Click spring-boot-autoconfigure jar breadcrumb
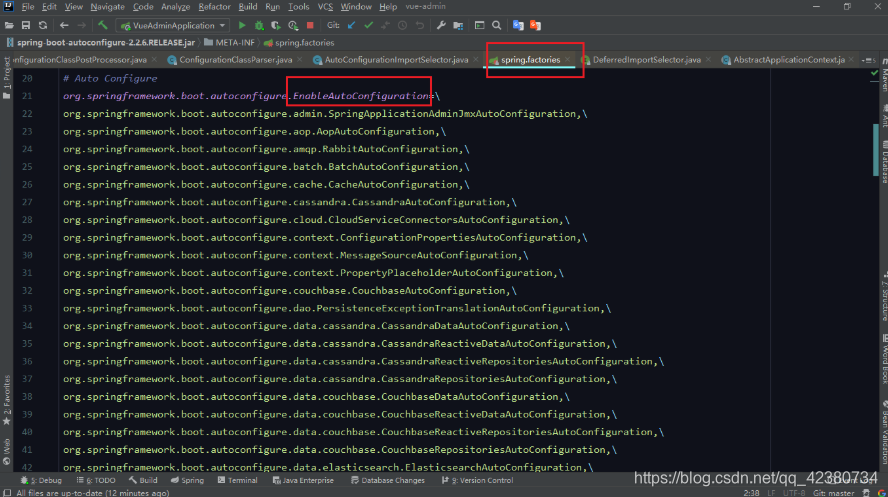The image size is (888, 497). pos(100,42)
